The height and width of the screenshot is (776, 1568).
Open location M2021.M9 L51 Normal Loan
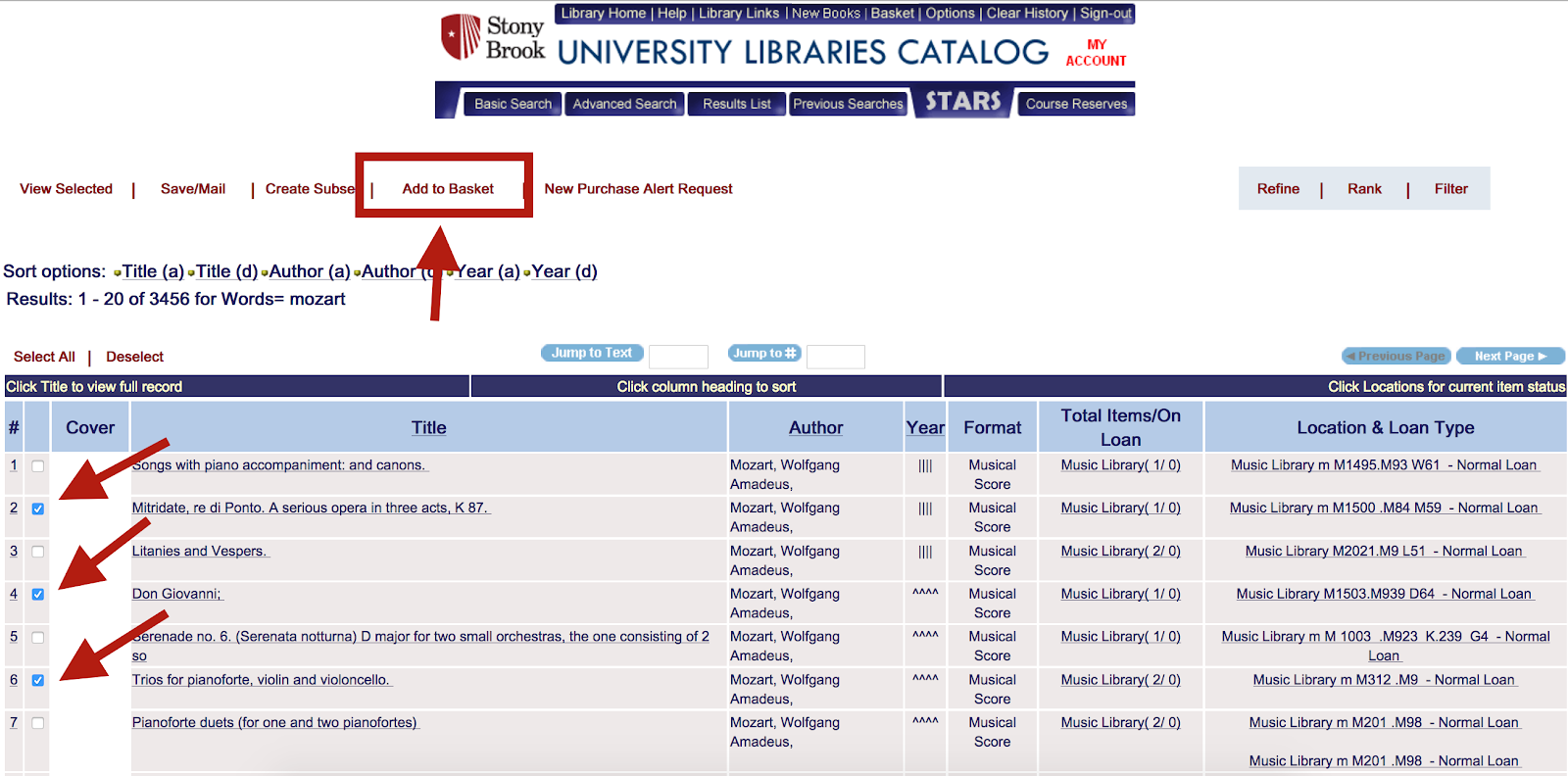pos(1385,552)
